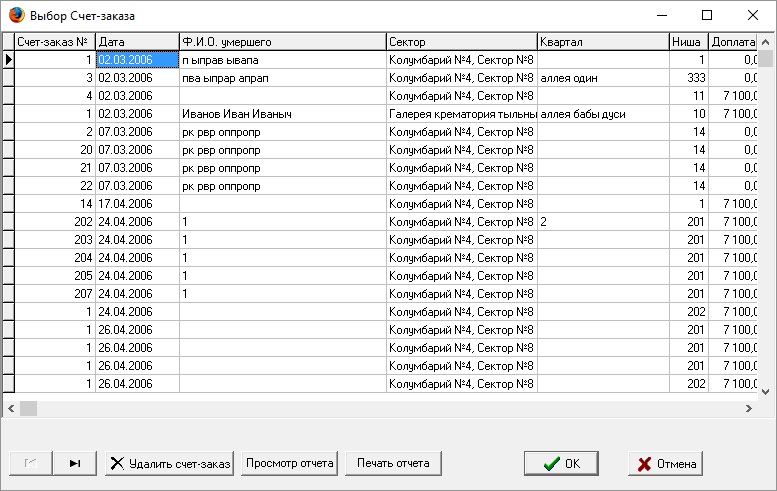777x491 pixels.
Task: Click the Ф.И.О. умершего column header
Action: point(282,42)
